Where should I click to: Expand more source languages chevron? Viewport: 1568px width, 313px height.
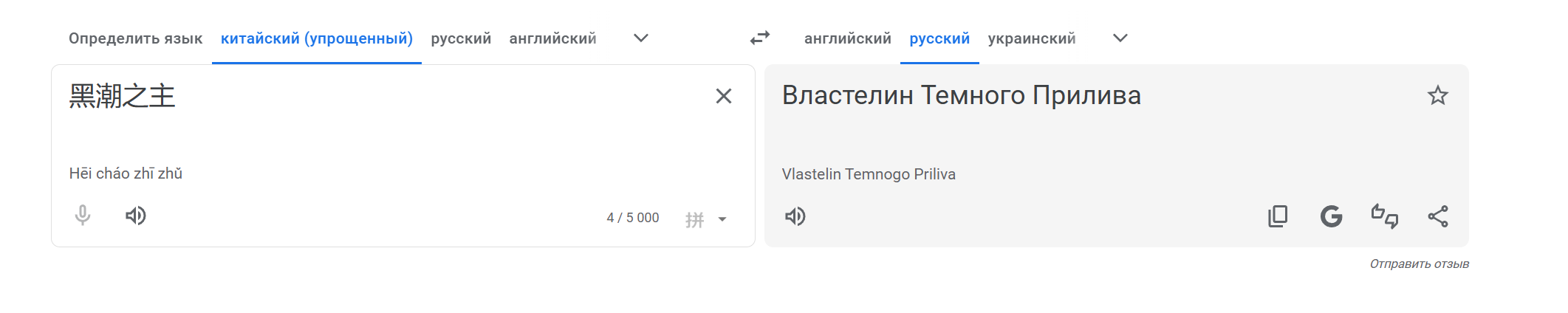[x=640, y=38]
